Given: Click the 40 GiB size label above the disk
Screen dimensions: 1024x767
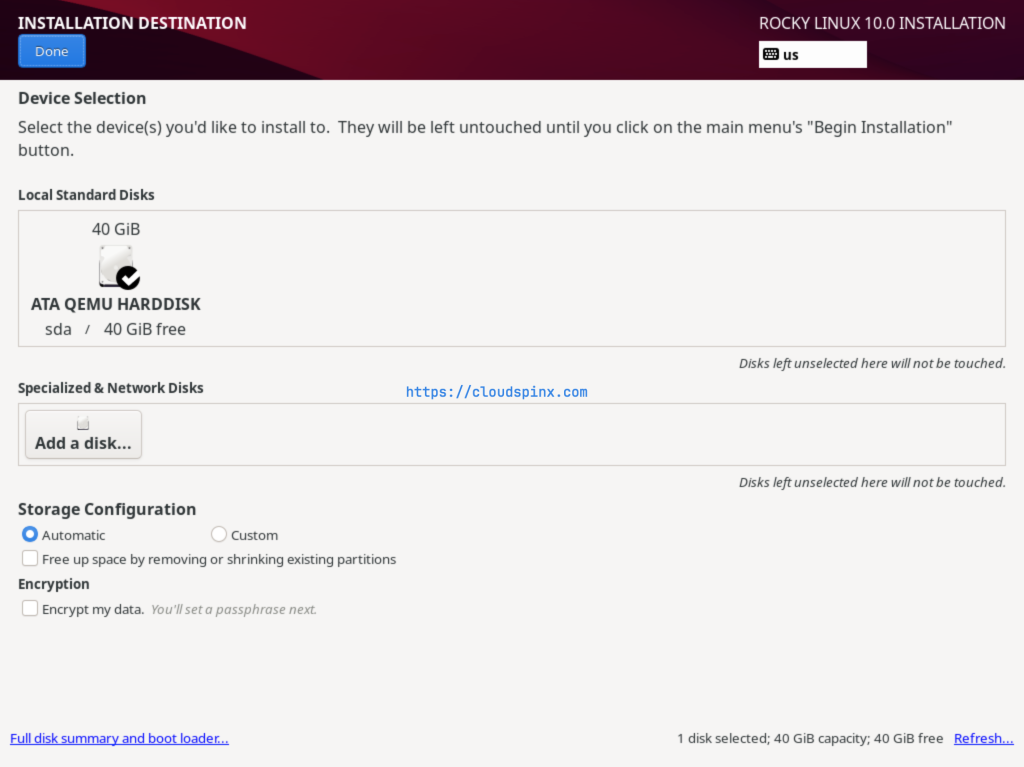Looking at the screenshot, I should tap(116, 229).
